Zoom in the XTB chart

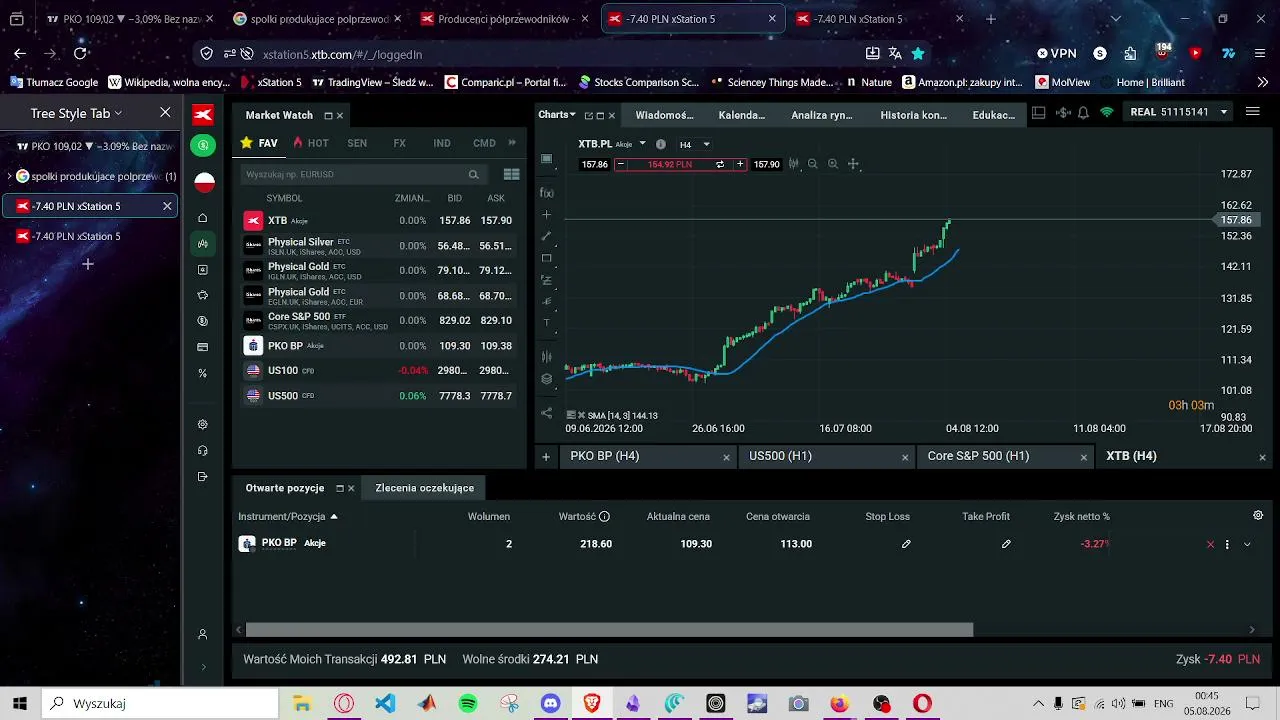(833, 164)
